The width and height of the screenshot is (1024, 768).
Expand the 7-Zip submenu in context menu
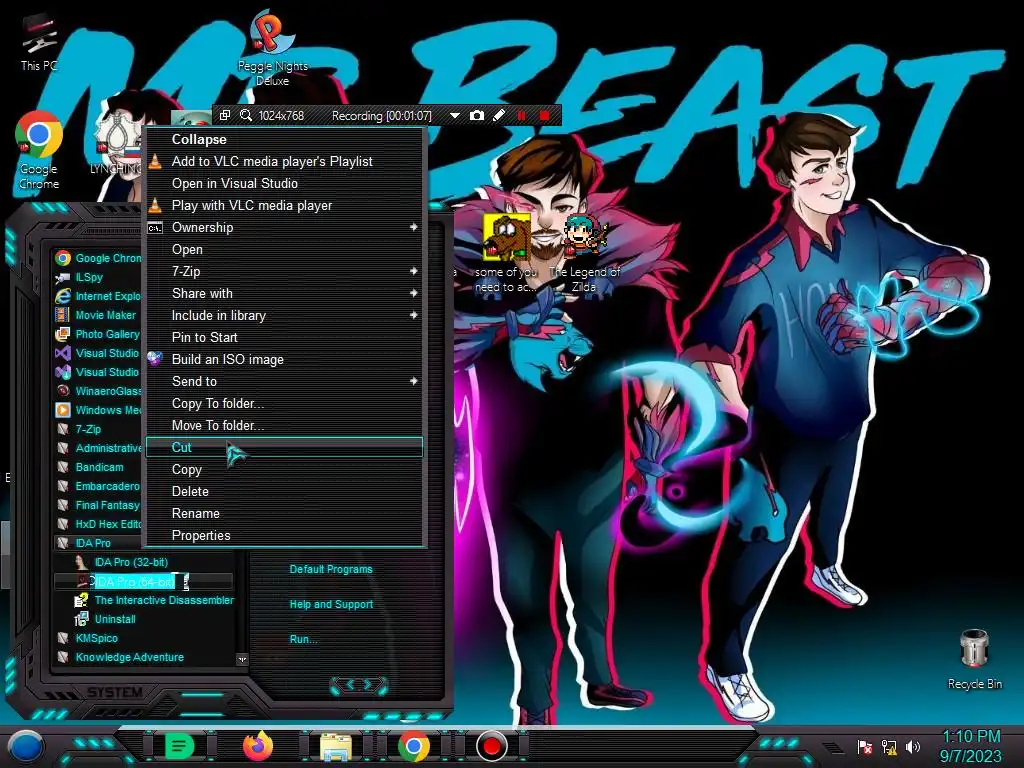click(x=285, y=271)
